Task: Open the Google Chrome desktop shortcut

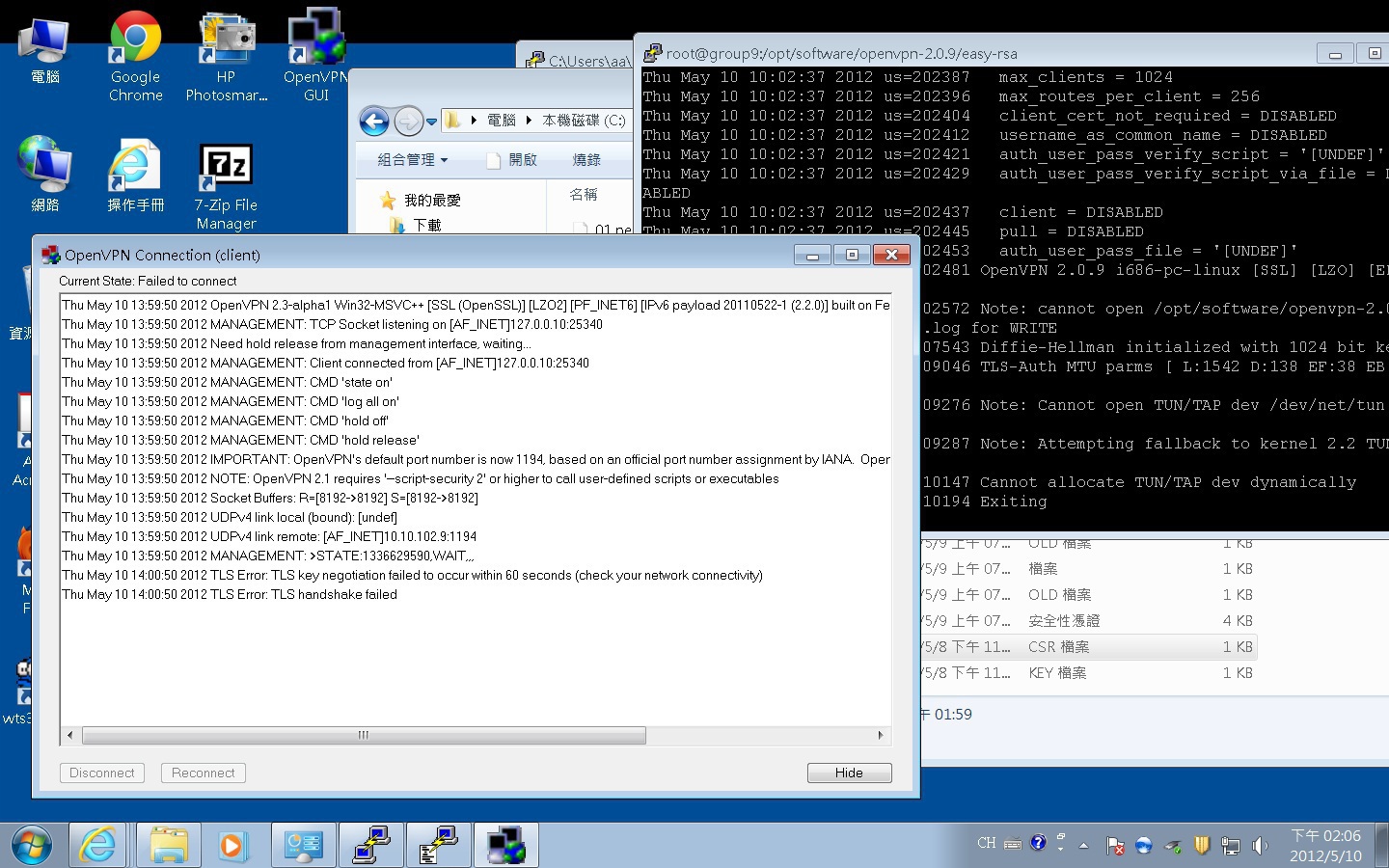Action: [x=135, y=57]
